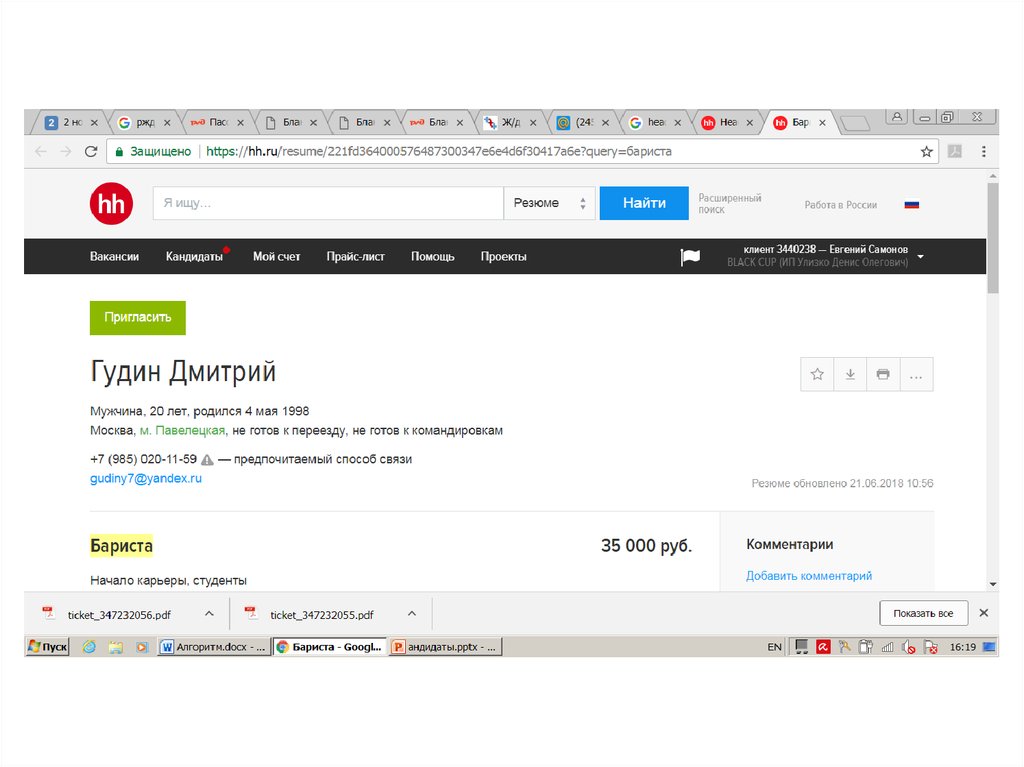Click the flag notifications icon in navbar
The height and width of the screenshot is (767, 1024).
click(690, 257)
